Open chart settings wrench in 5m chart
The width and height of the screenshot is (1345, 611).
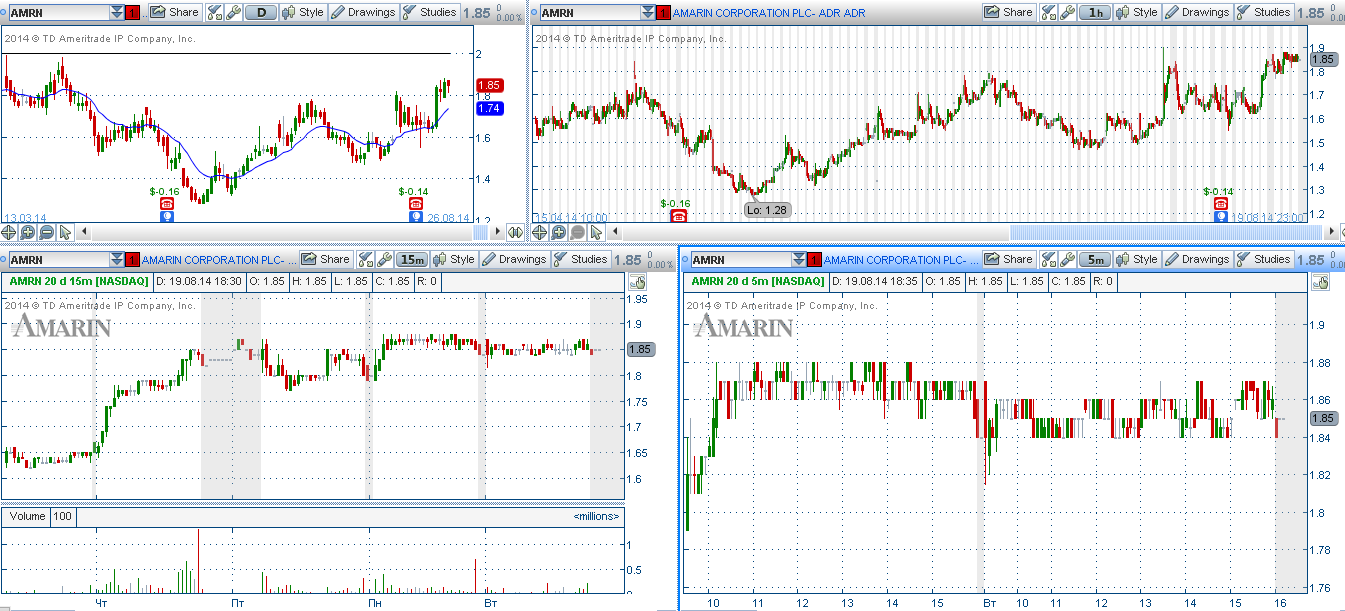click(x=1067, y=260)
